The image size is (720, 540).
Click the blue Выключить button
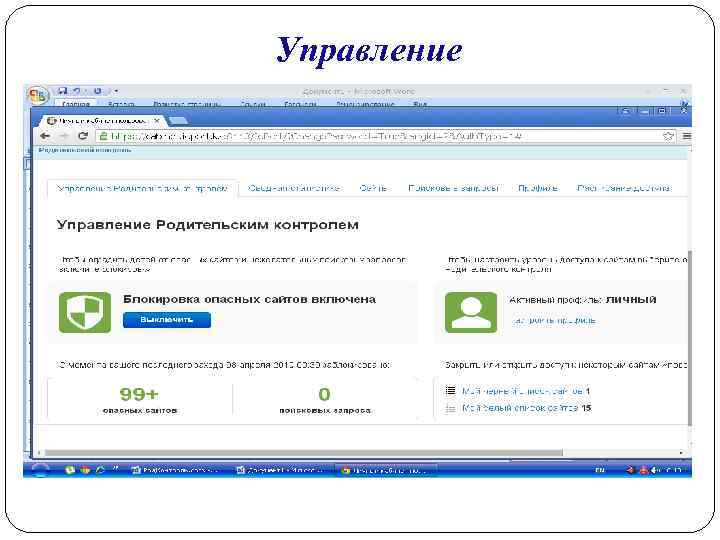(167, 320)
